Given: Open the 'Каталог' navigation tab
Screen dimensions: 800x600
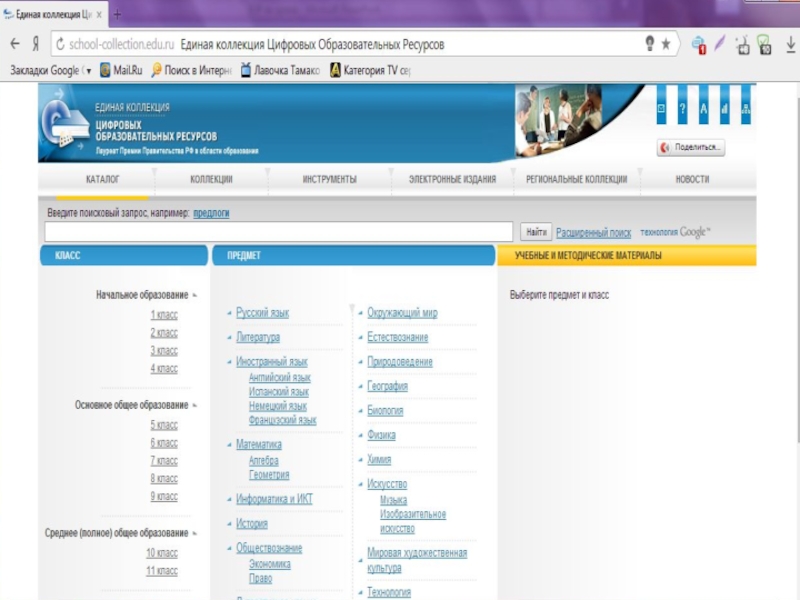Looking at the screenshot, I should click(103, 179).
